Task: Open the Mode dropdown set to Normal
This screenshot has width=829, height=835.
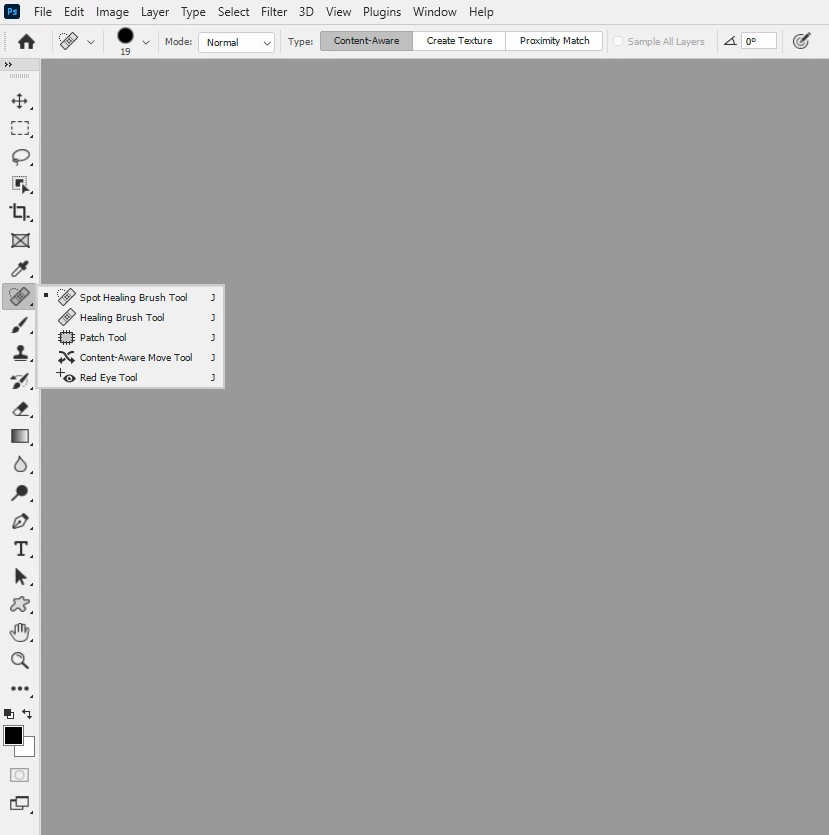Action: pyautogui.click(x=236, y=42)
